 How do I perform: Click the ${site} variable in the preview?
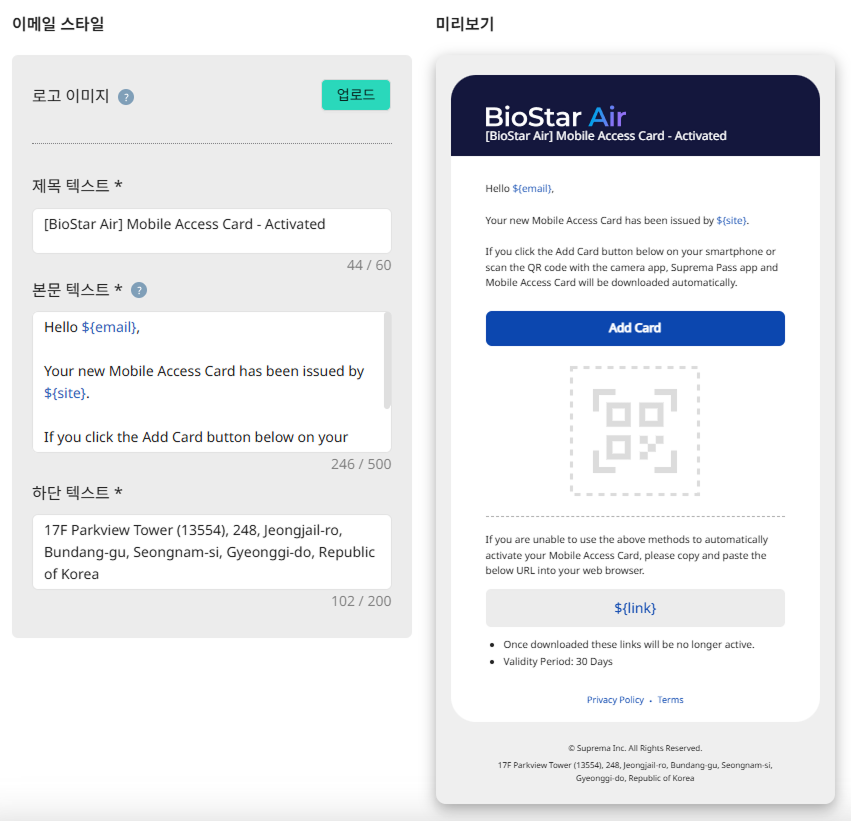tap(732, 220)
